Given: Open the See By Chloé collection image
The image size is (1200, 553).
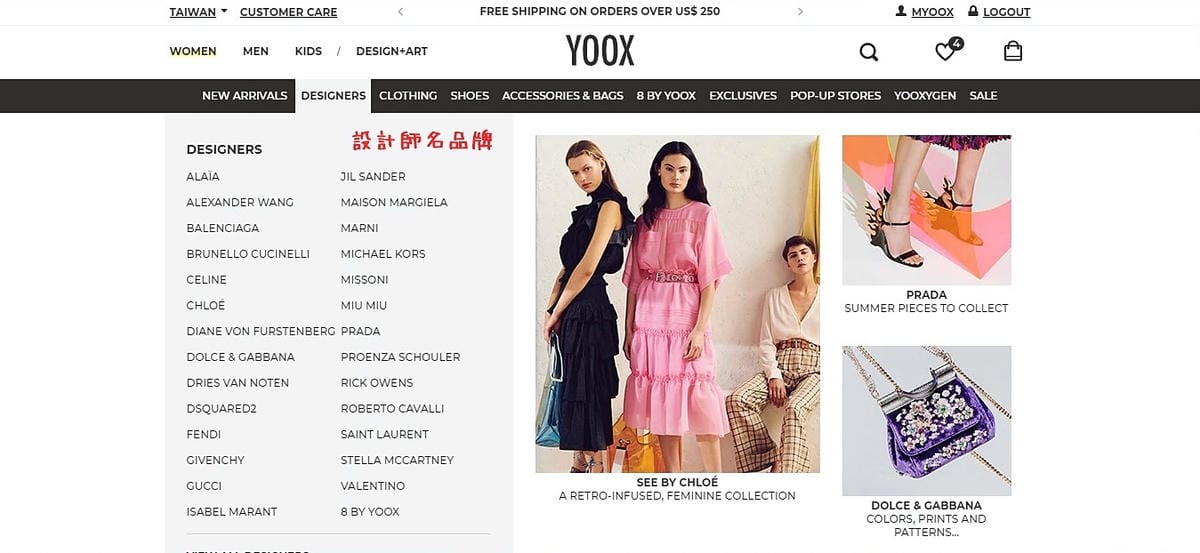Looking at the screenshot, I should point(677,304).
